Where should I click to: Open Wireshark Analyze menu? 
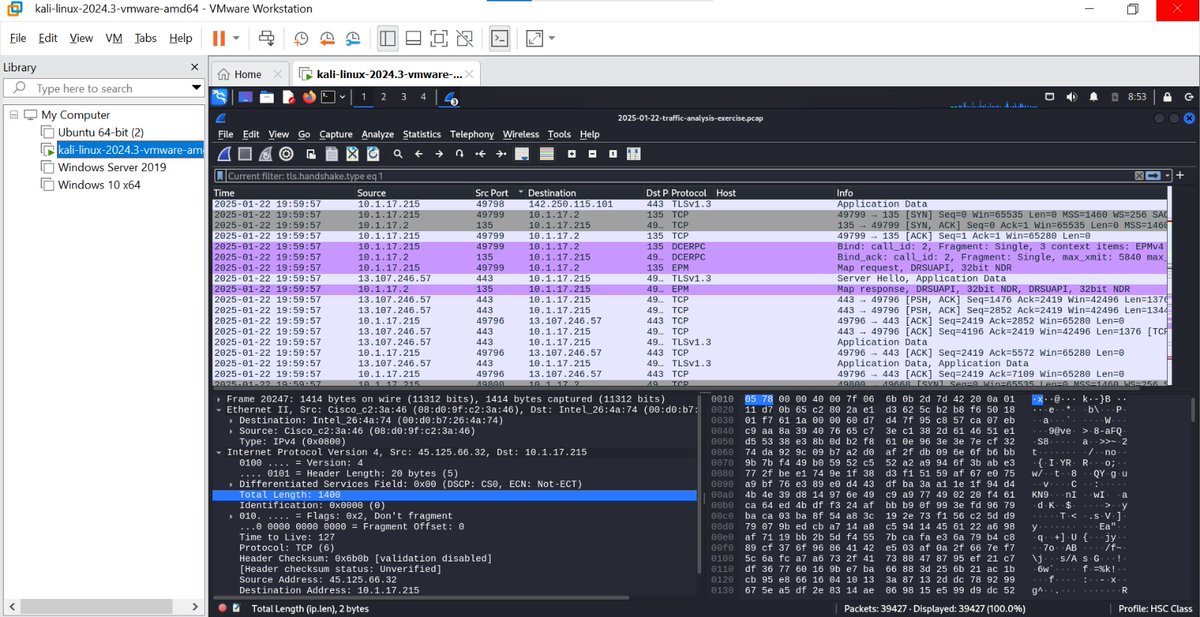point(378,134)
